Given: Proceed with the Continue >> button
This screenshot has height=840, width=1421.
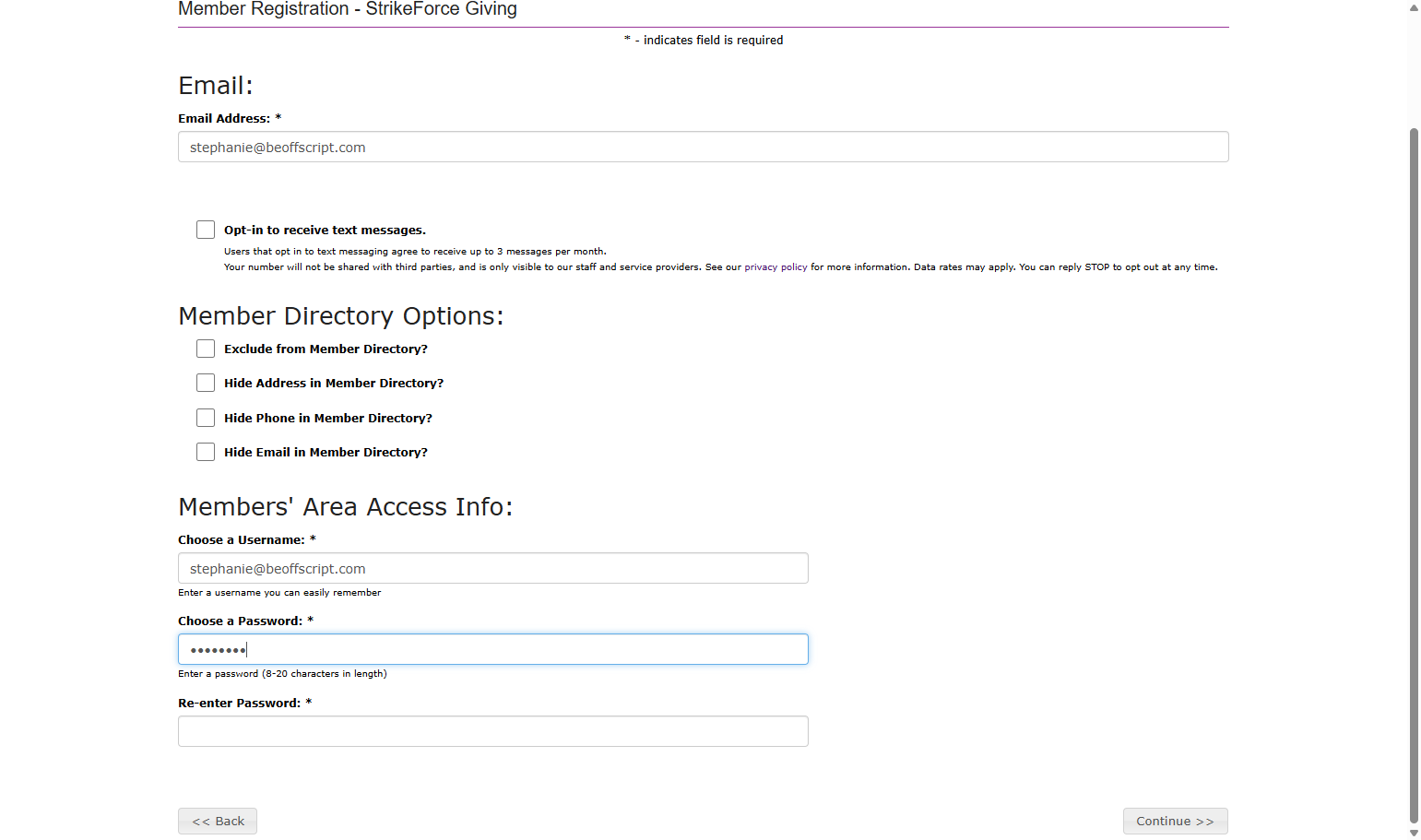Looking at the screenshot, I should coord(1175,821).
